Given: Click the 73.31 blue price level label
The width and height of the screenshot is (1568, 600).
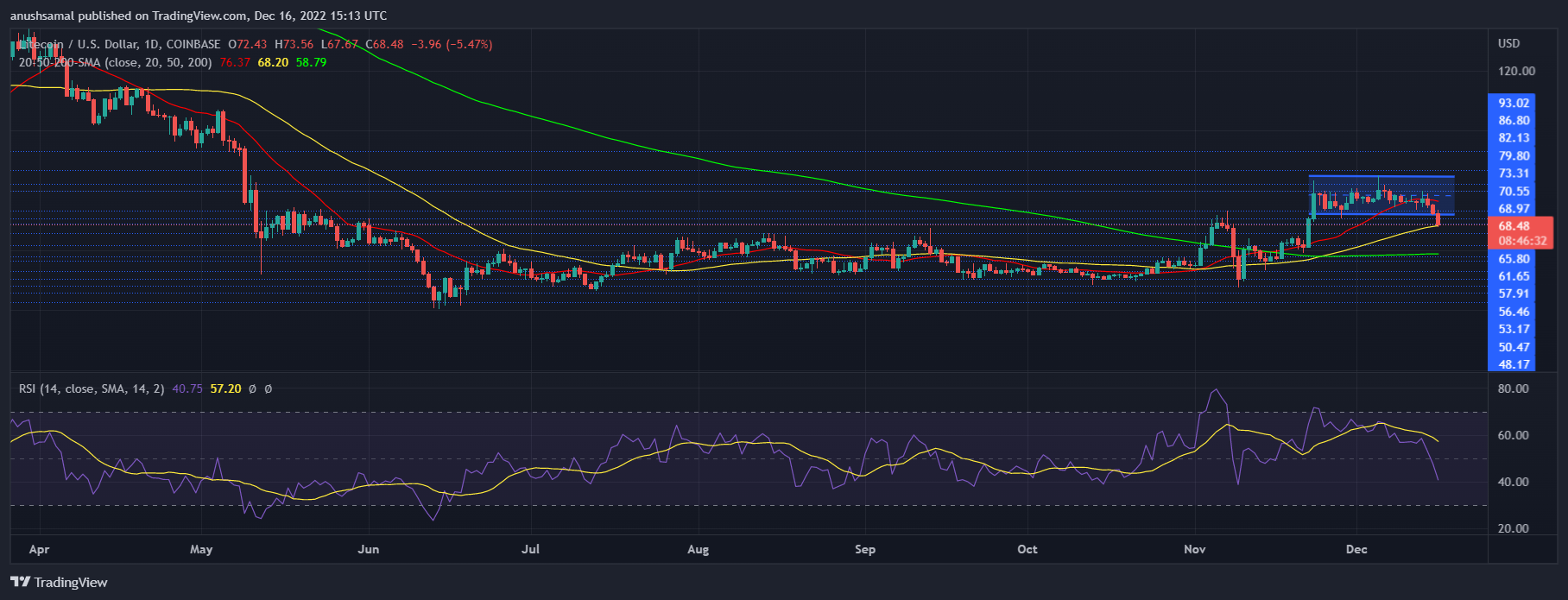Looking at the screenshot, I should click(x=1514, y=174).
